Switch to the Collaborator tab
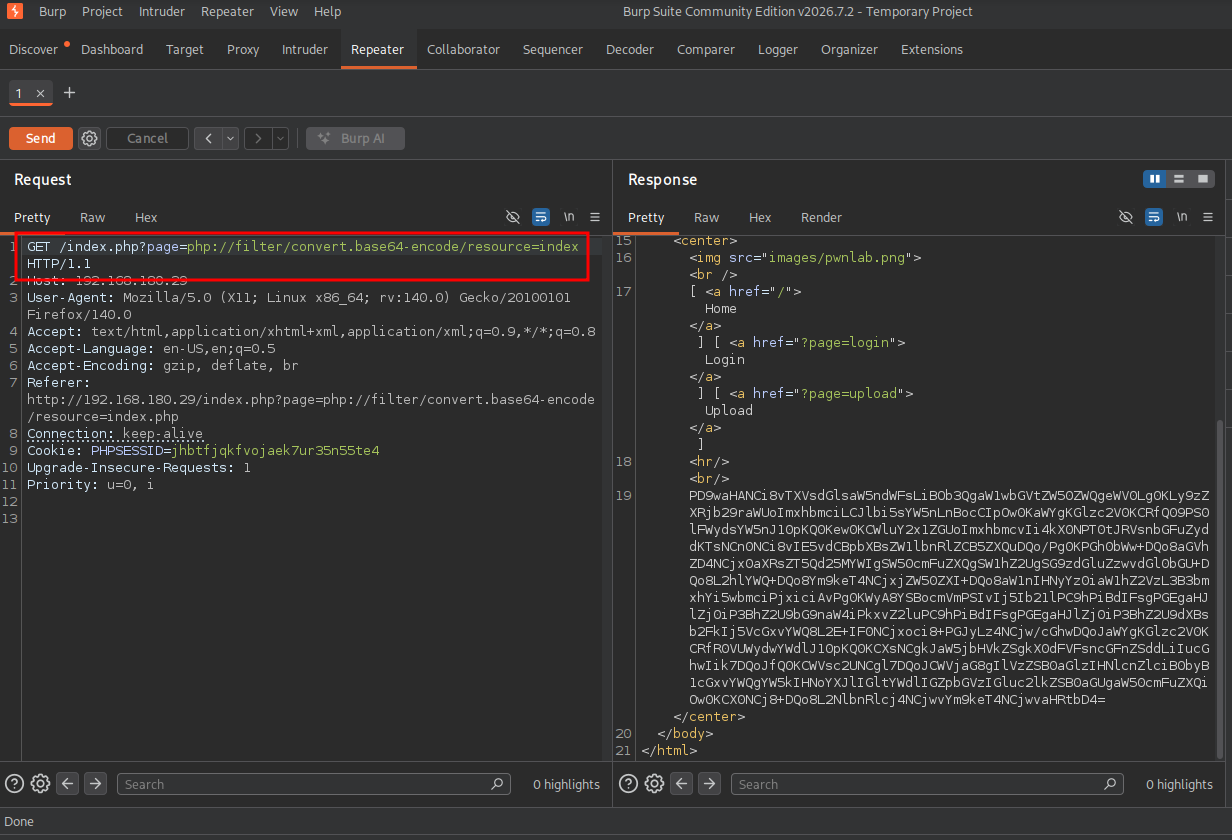Viewport: 1232px width, 840px height. click(463, 49)
